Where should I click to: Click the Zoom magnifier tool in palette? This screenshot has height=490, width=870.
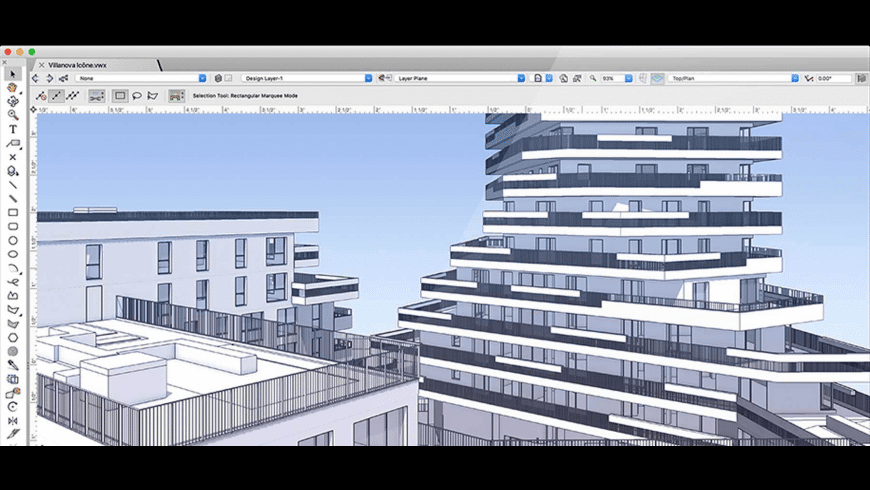pos(13,115)
